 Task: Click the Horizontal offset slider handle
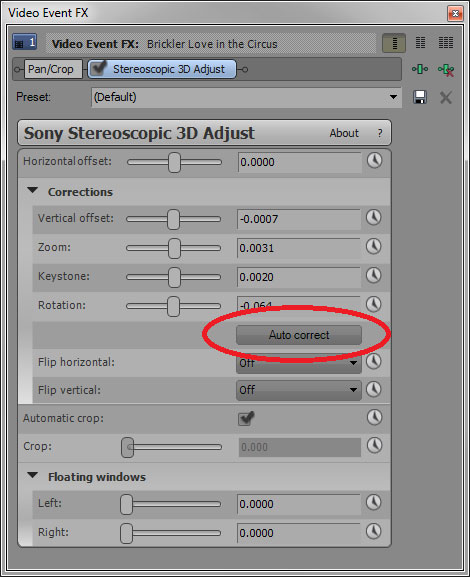point(174,162)
